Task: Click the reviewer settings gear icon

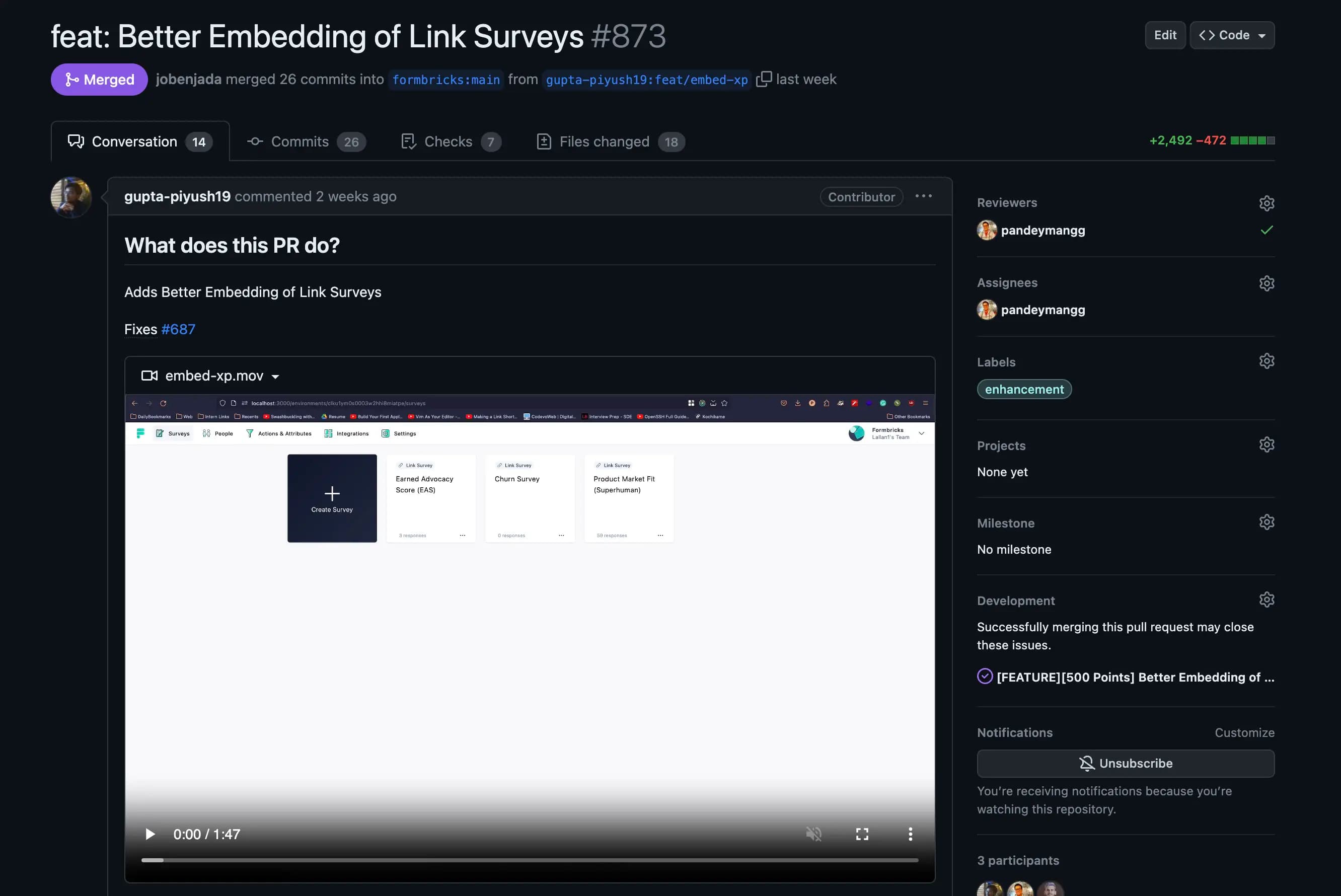Action: (1266, 203)
